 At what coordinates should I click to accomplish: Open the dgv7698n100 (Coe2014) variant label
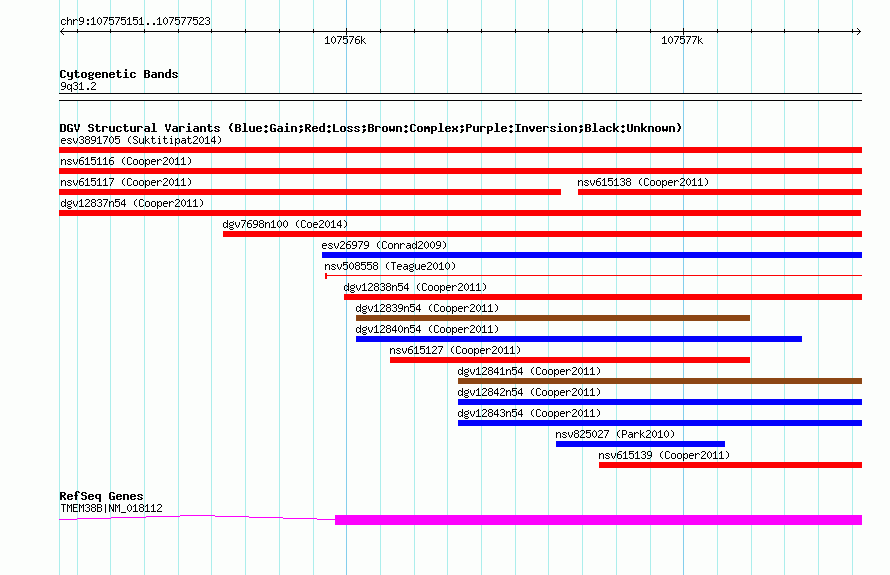coord(285,224)
